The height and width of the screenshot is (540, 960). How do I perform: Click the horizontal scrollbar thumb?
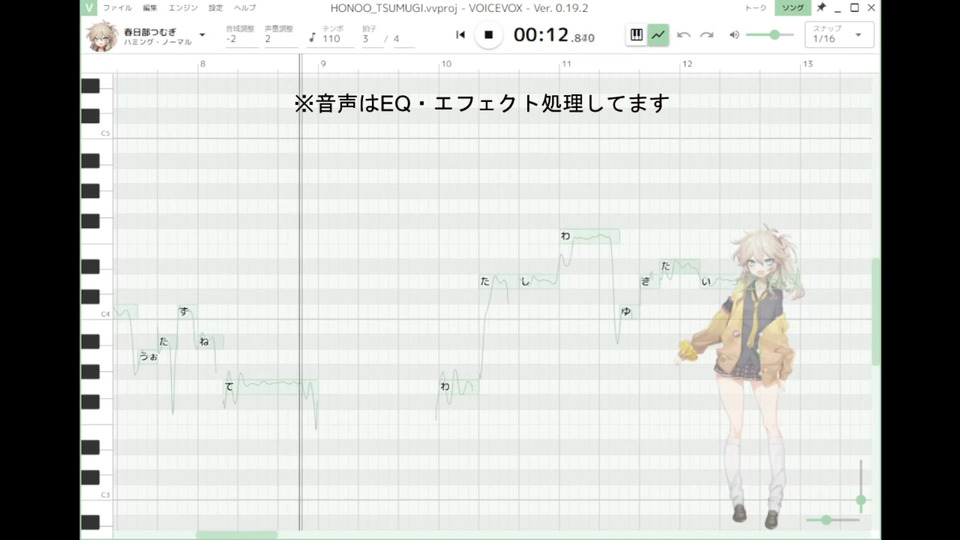tap(236, 535)
